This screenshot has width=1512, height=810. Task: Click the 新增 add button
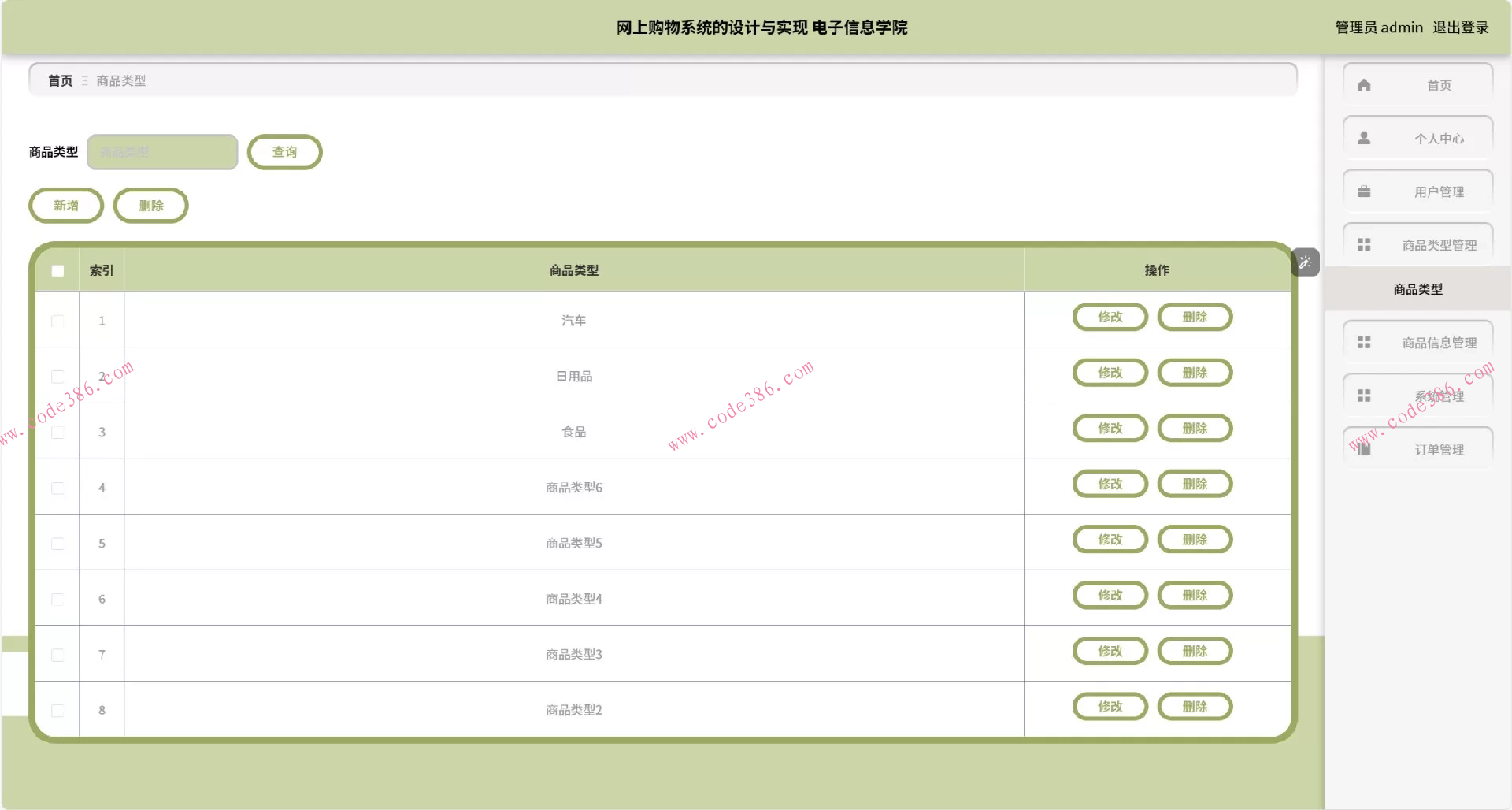[x=66, y=206]
